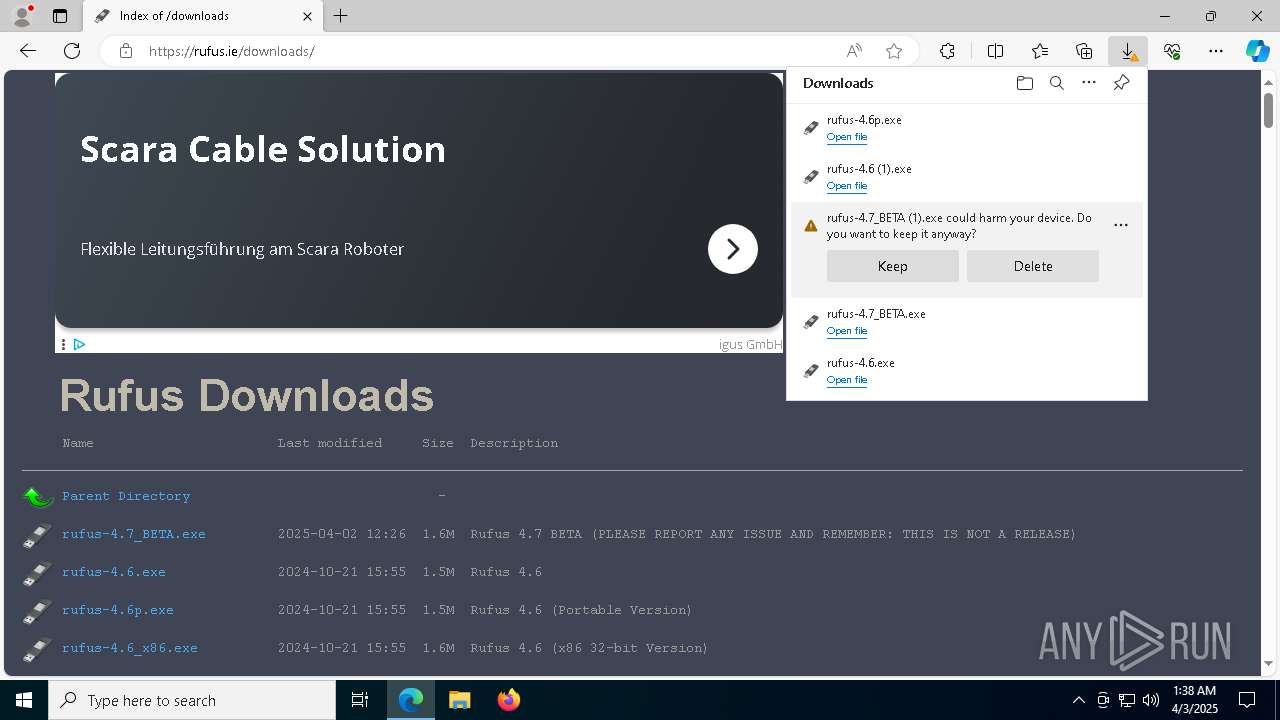Show hidden system tray icons
This screenshot has height=720, width=1280.
(1078, 700)
